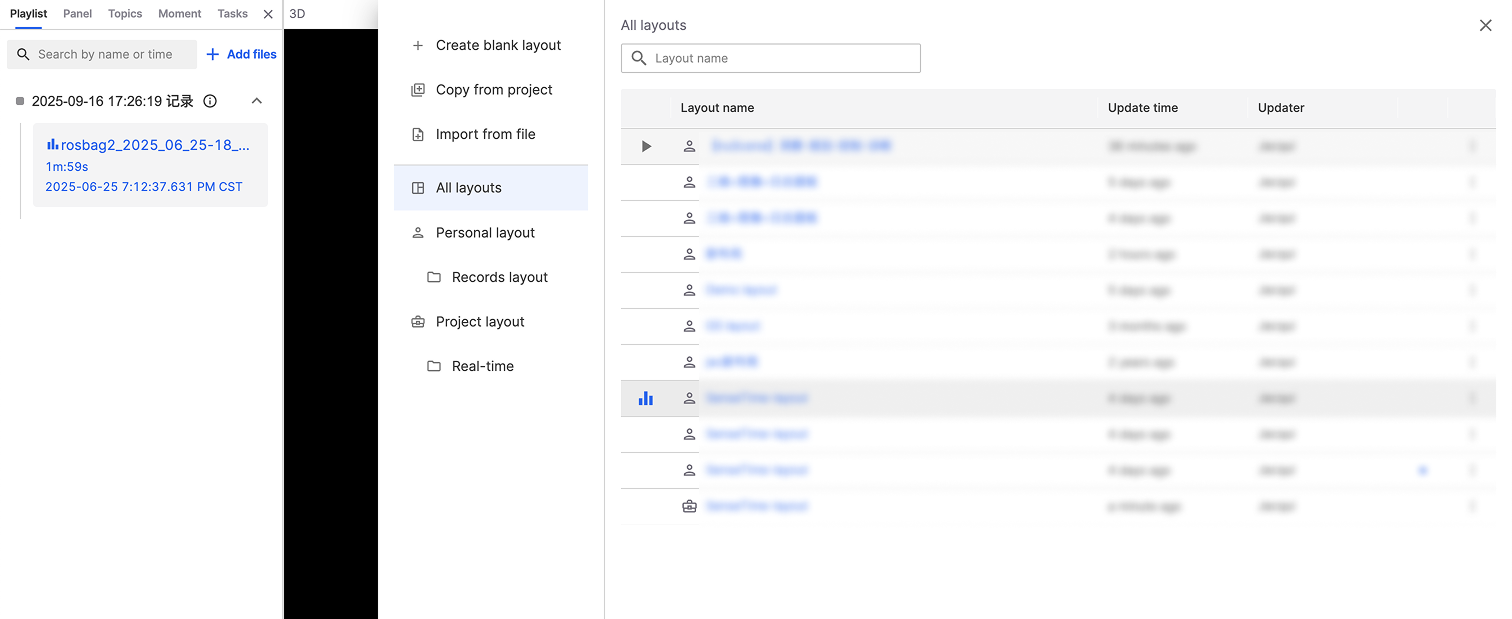Select Import from file option
This screenshot has height=619, width=1512.
point(485,134)
